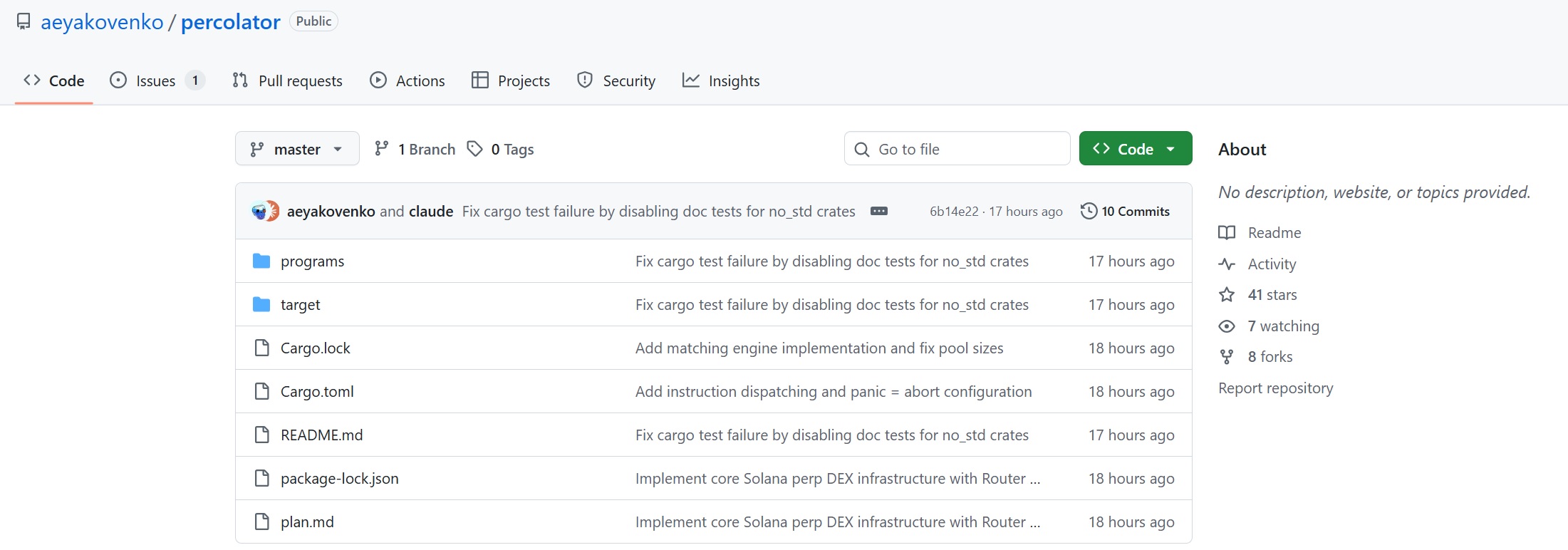Viewport: 1568px width, 550px height.
Task: Click the Report repository link
Action: (x=1275, y=388)
